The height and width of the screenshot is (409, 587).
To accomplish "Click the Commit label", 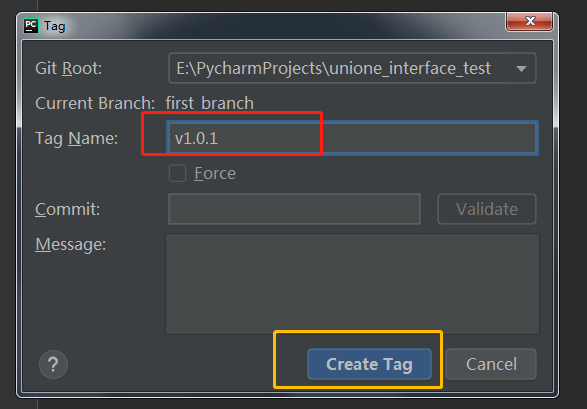I will pyautogui.click(x=68, y=209).
